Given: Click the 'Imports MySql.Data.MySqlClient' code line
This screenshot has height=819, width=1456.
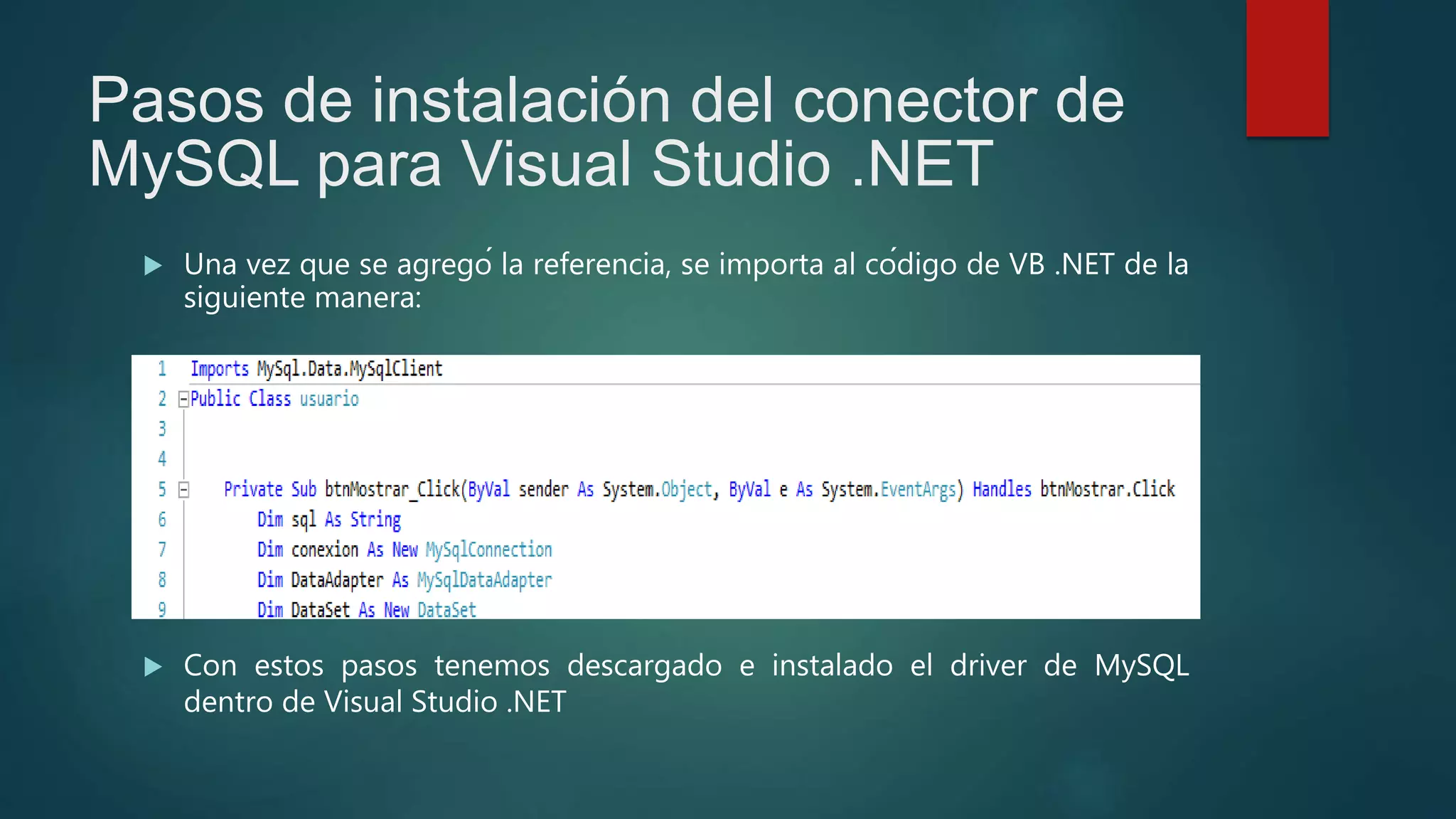Looking at the screenshot, I should [316, 369].
